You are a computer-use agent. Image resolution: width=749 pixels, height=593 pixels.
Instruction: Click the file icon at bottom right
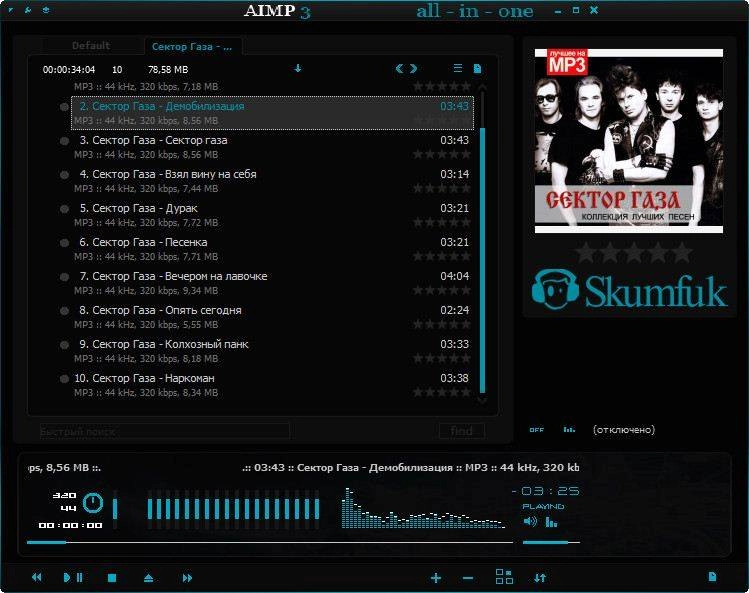(x=712, y=576)
